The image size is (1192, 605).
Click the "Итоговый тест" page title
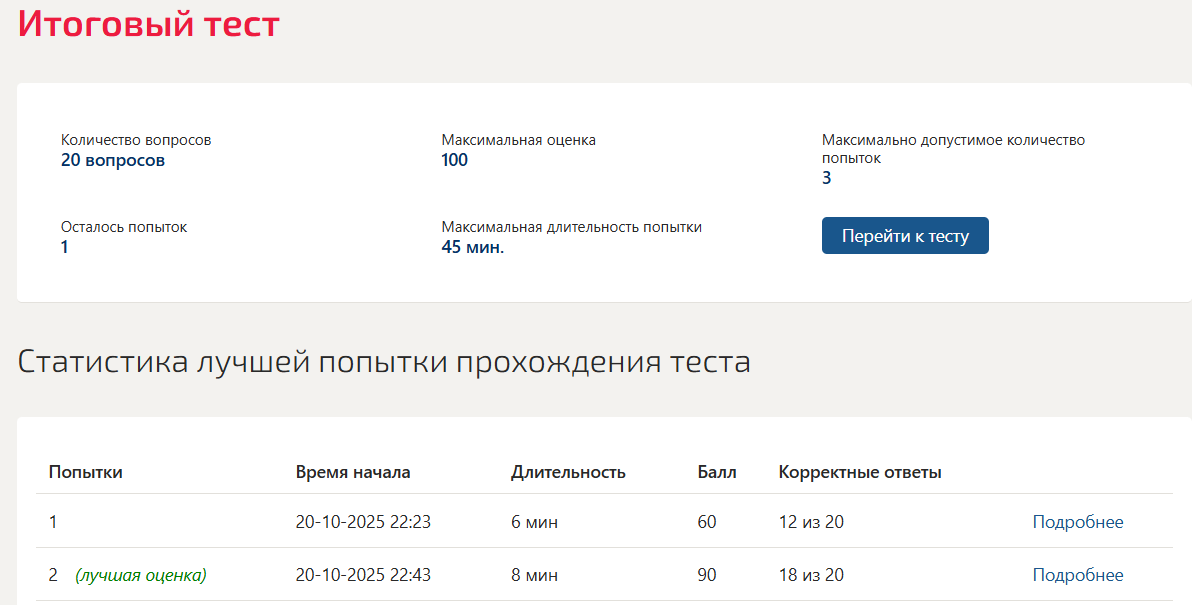(148, 23)
